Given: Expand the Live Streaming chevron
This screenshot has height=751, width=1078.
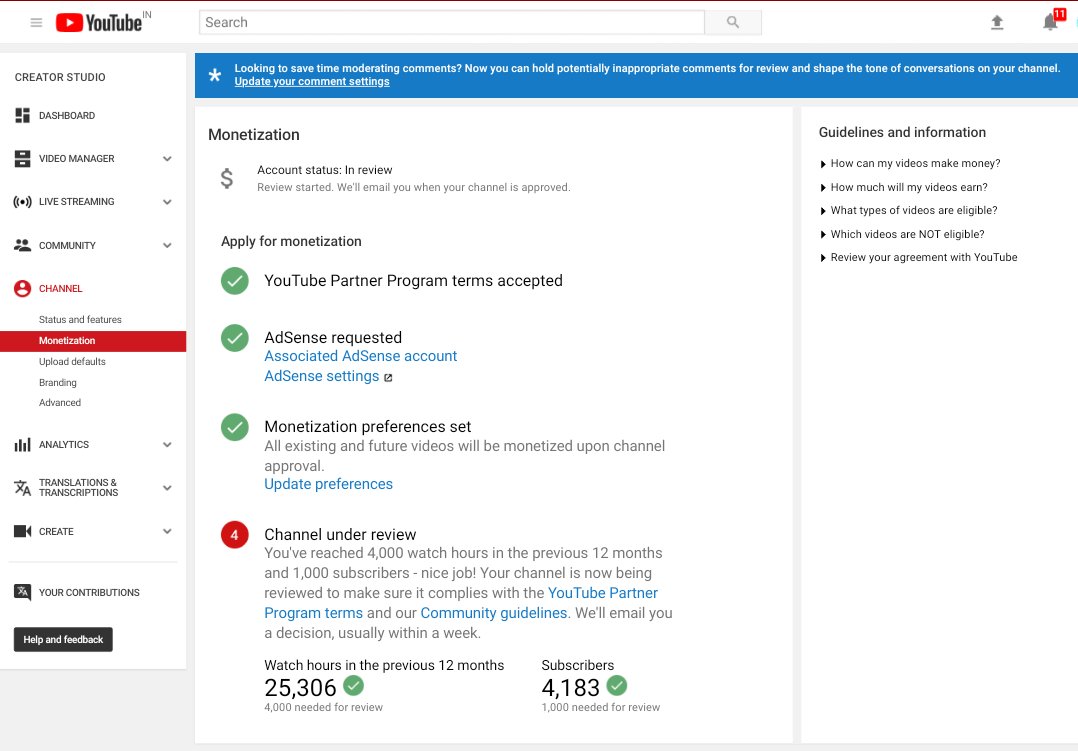Looking at the screenshot, I should [167, 202].
